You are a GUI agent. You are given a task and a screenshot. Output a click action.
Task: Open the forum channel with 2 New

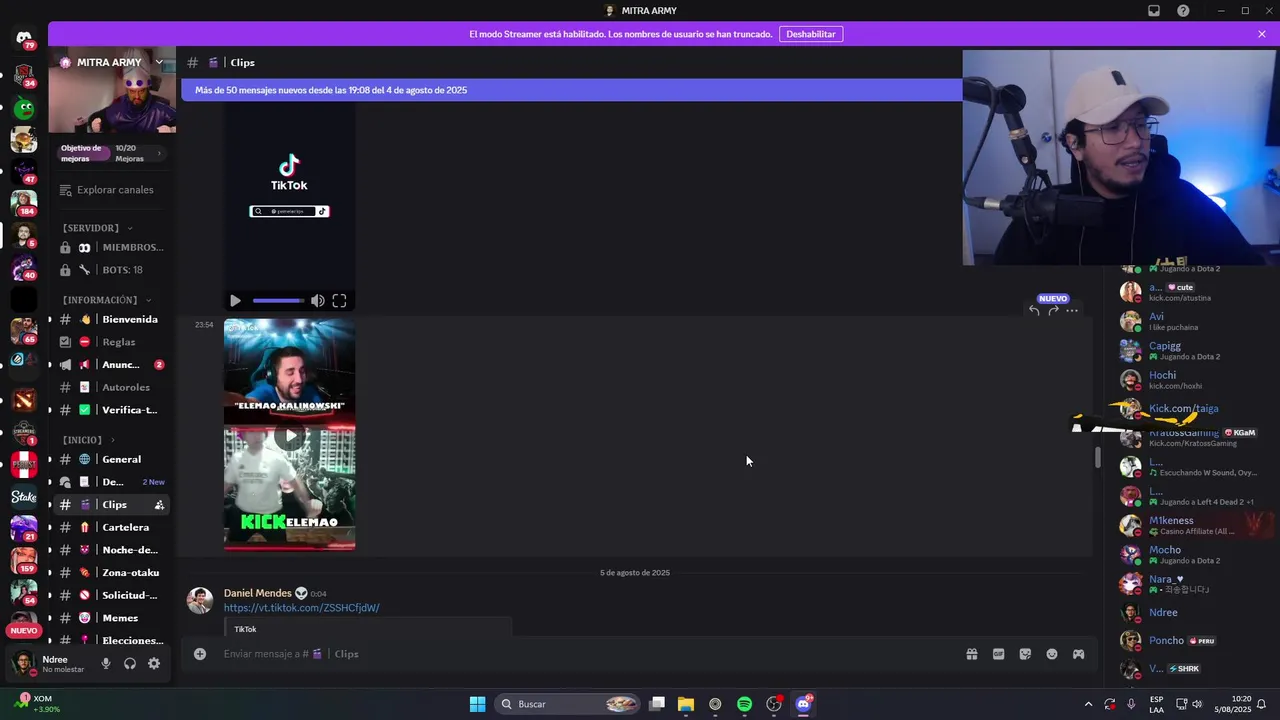click(112, 482)
